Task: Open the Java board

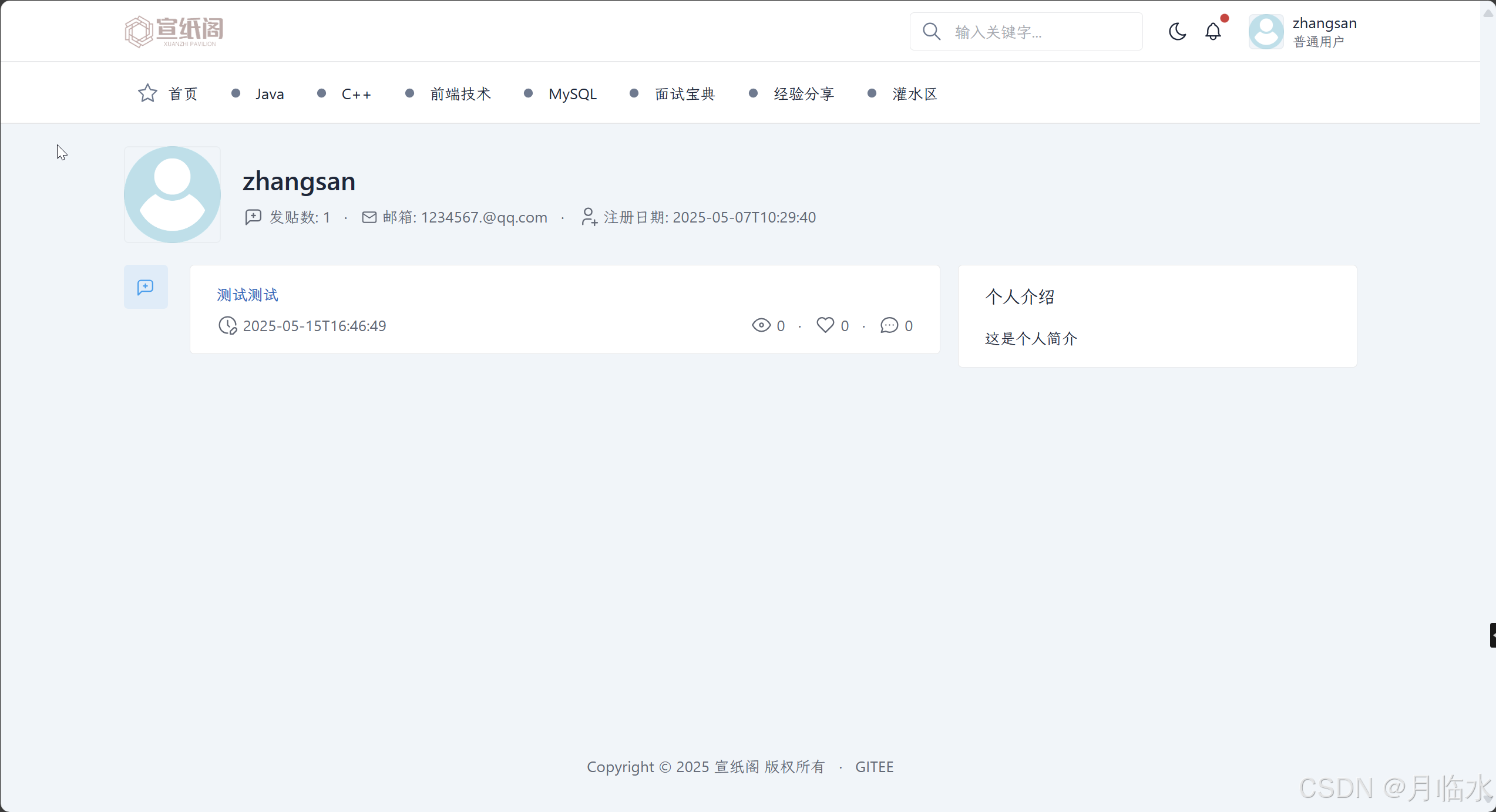Action: pyautogui.click(x=270, y=94)
